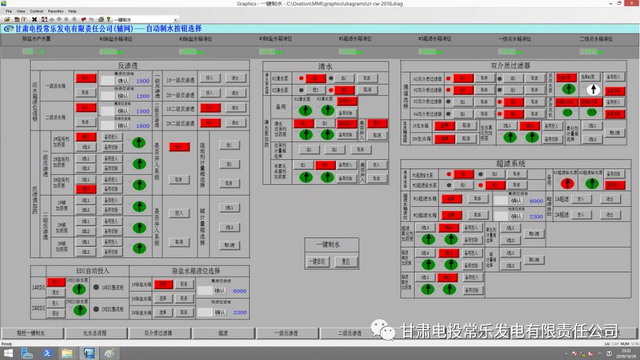Click 确认 beside 2300 in 超滤系统 panel
Screen dimensions: 640x360
point(516,216)
